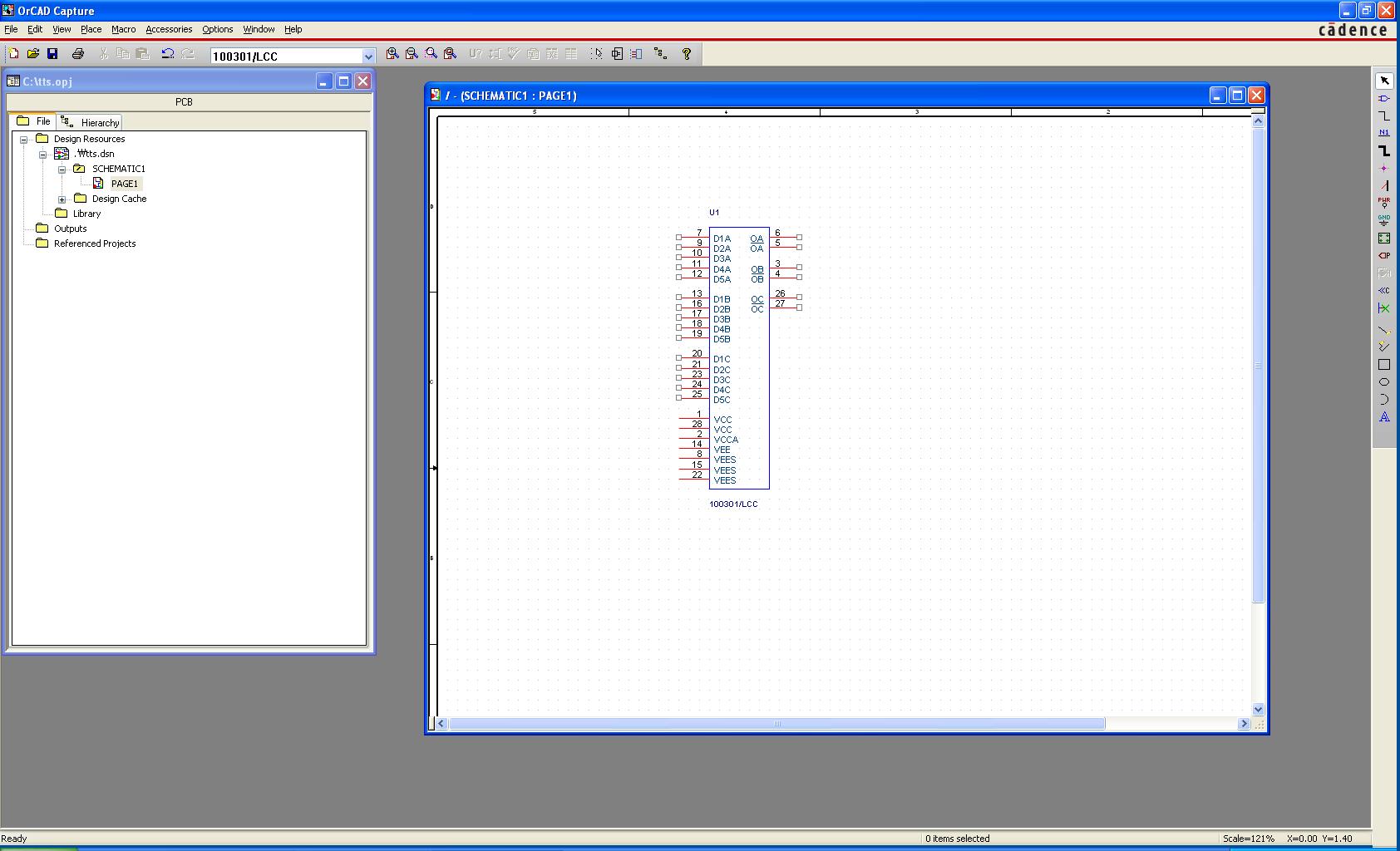Open the Edit menu

pyautogui.click(x=35, y=29)
